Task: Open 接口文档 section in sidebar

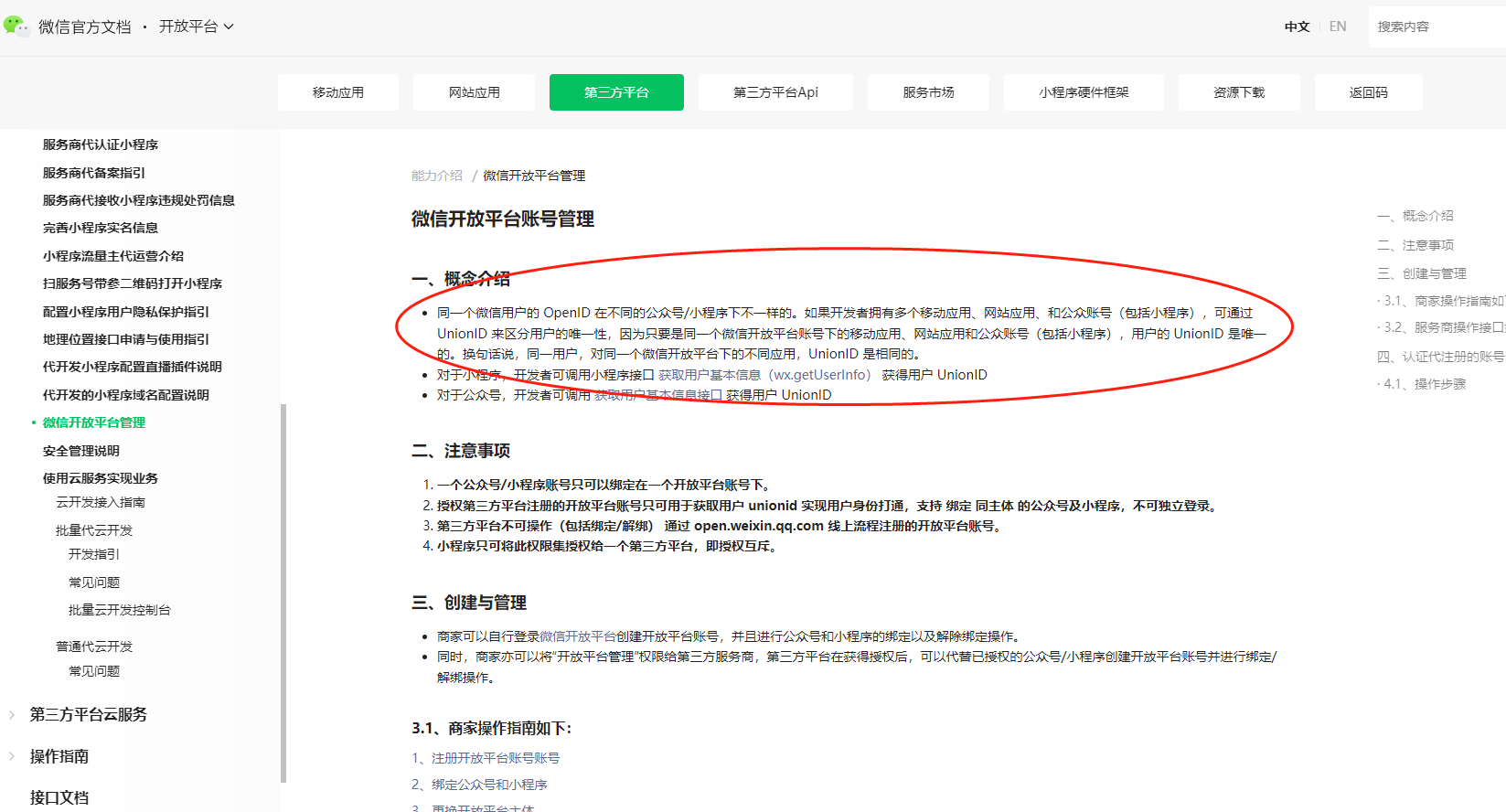Action: [x=59, y=797]
